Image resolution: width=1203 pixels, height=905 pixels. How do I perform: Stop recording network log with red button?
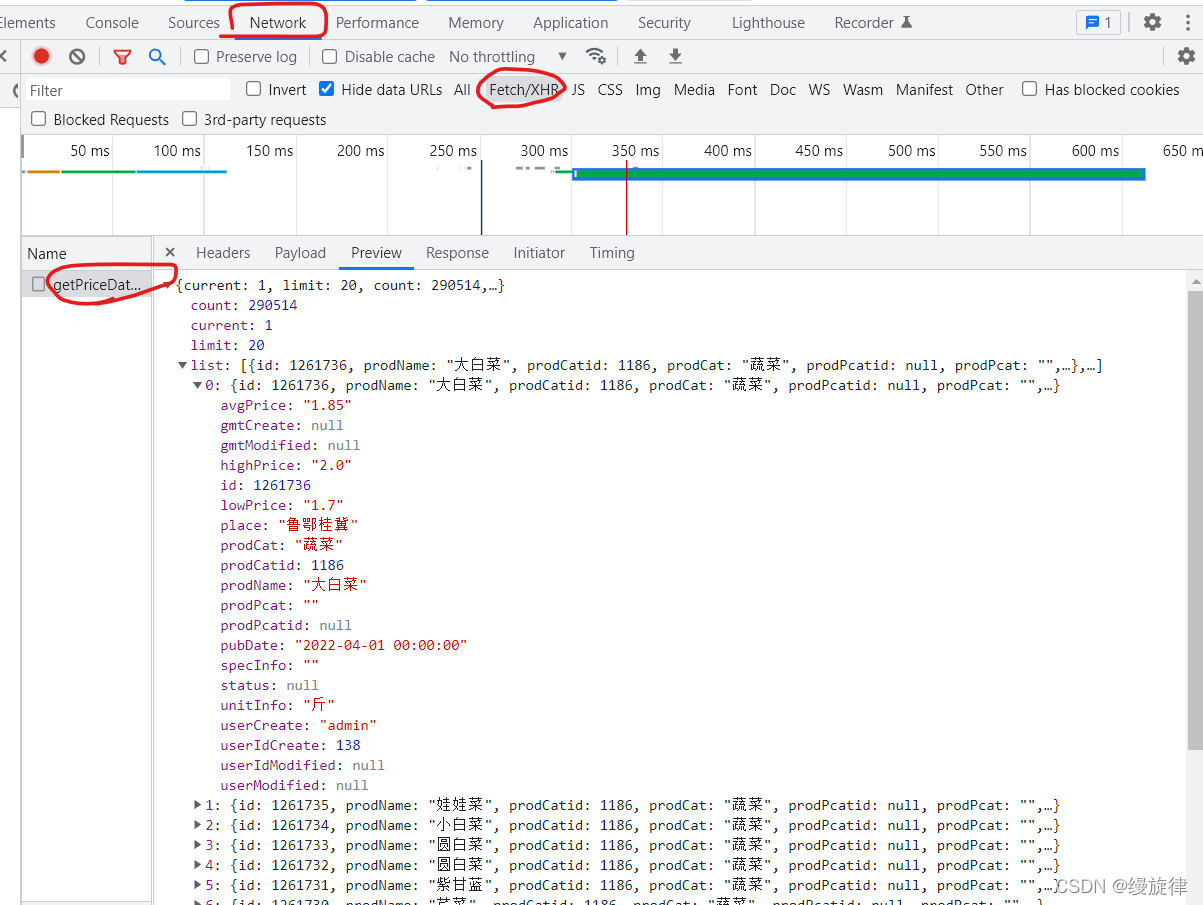tap(41, 57)
